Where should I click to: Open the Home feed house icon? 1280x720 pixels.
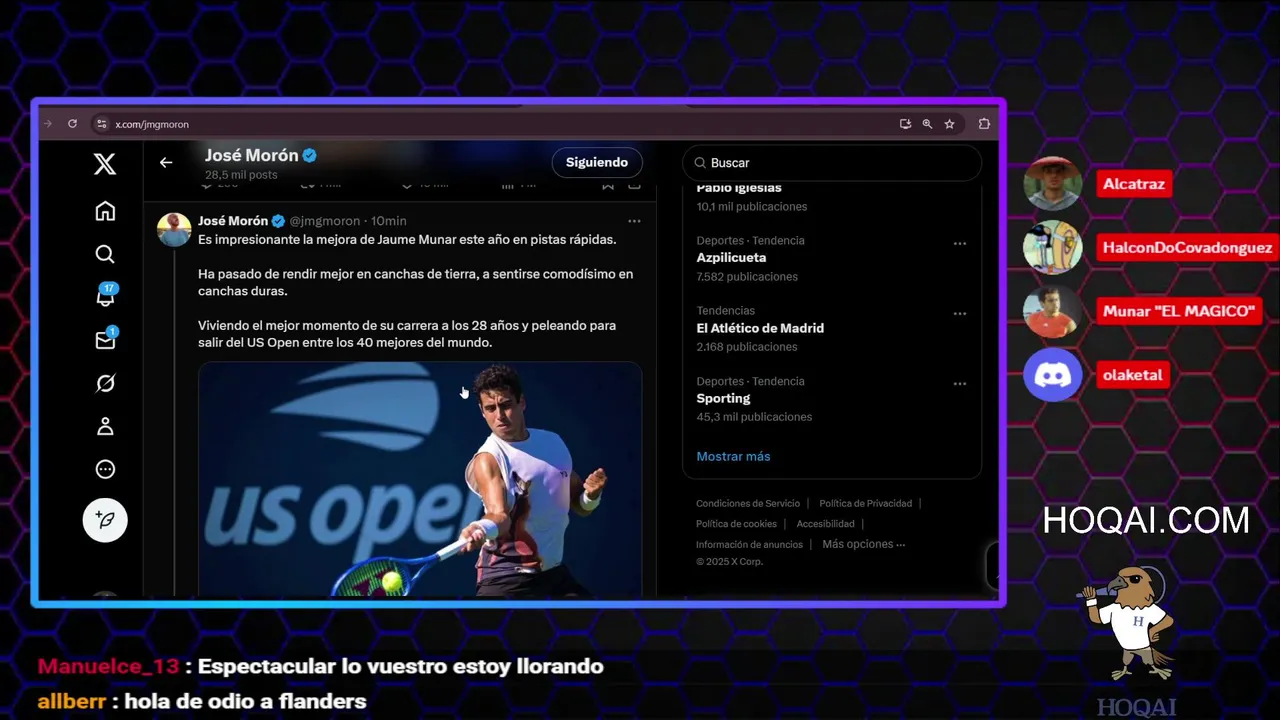click(x=105, y=211)
